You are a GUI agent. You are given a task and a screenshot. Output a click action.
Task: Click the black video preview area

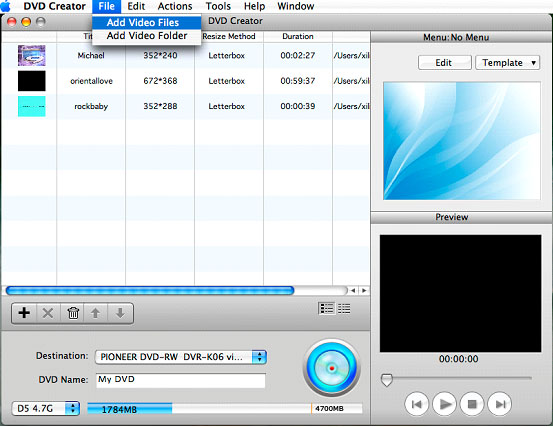(x=460, y=293)
